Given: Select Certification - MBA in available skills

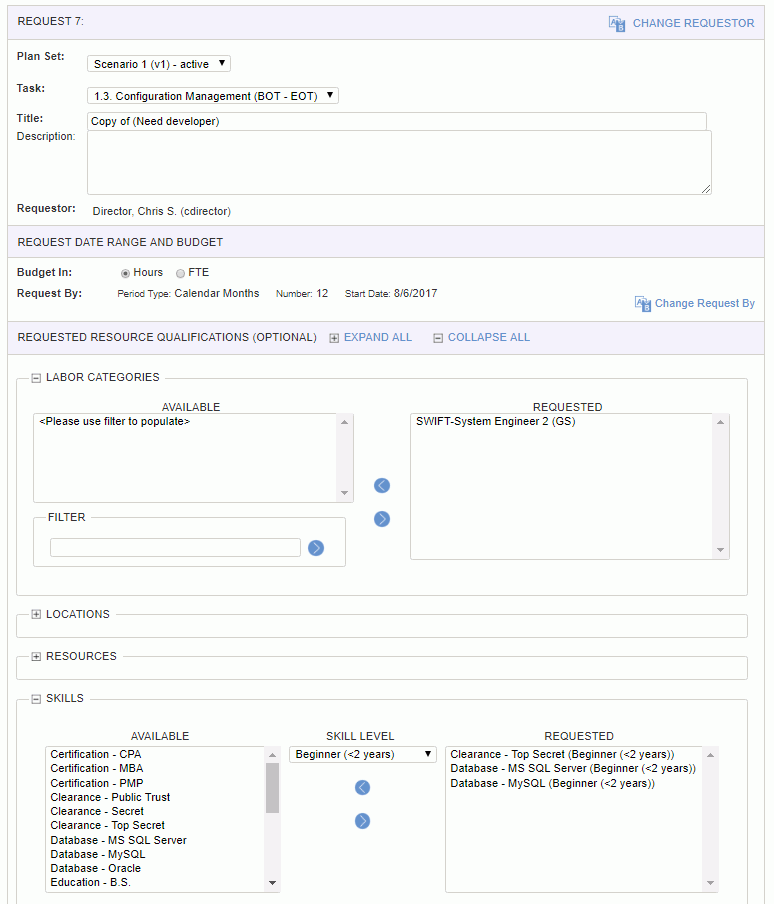Looking at the screenshot, I should click(97, 769).
